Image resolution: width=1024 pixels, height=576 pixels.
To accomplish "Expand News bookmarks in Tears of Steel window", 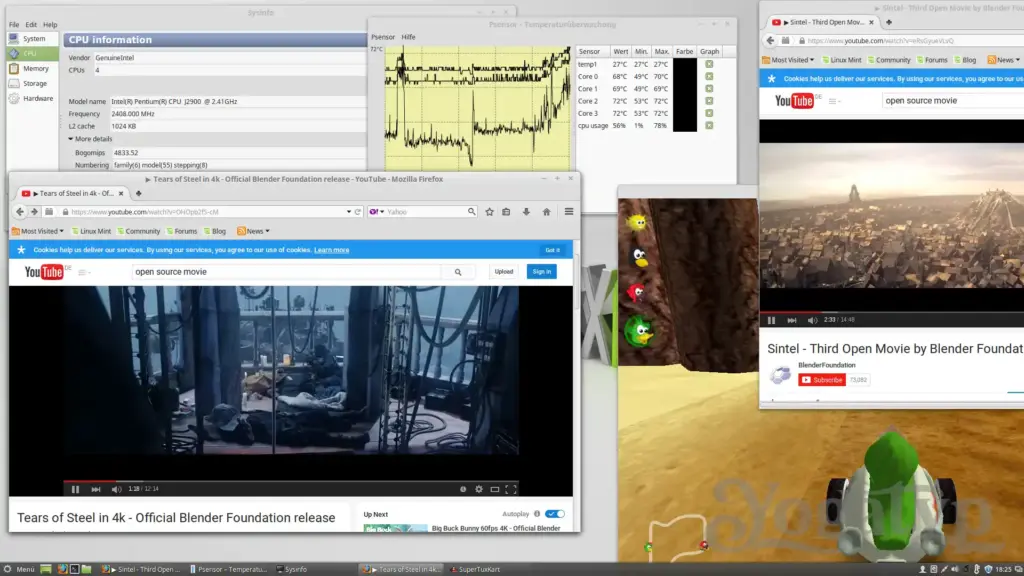I will 253,231.
